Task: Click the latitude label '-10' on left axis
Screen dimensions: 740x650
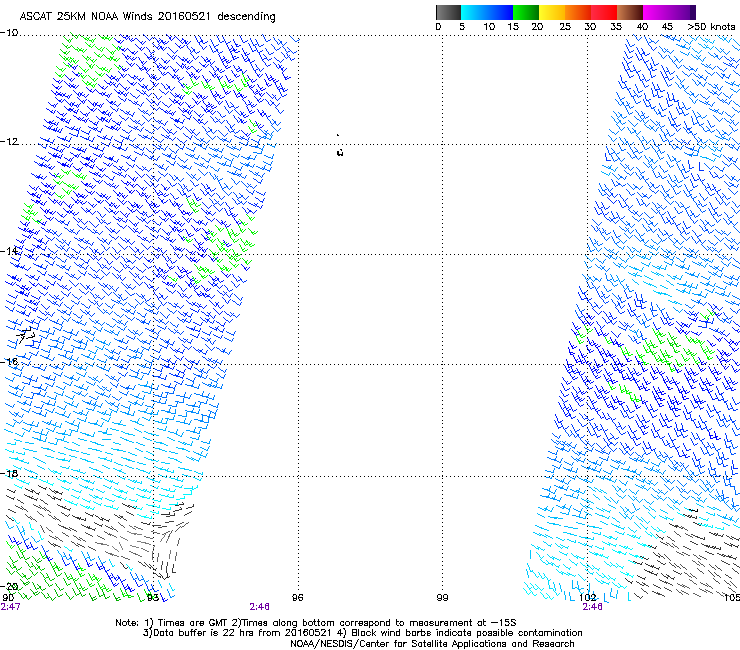Action: pos(9,33)
